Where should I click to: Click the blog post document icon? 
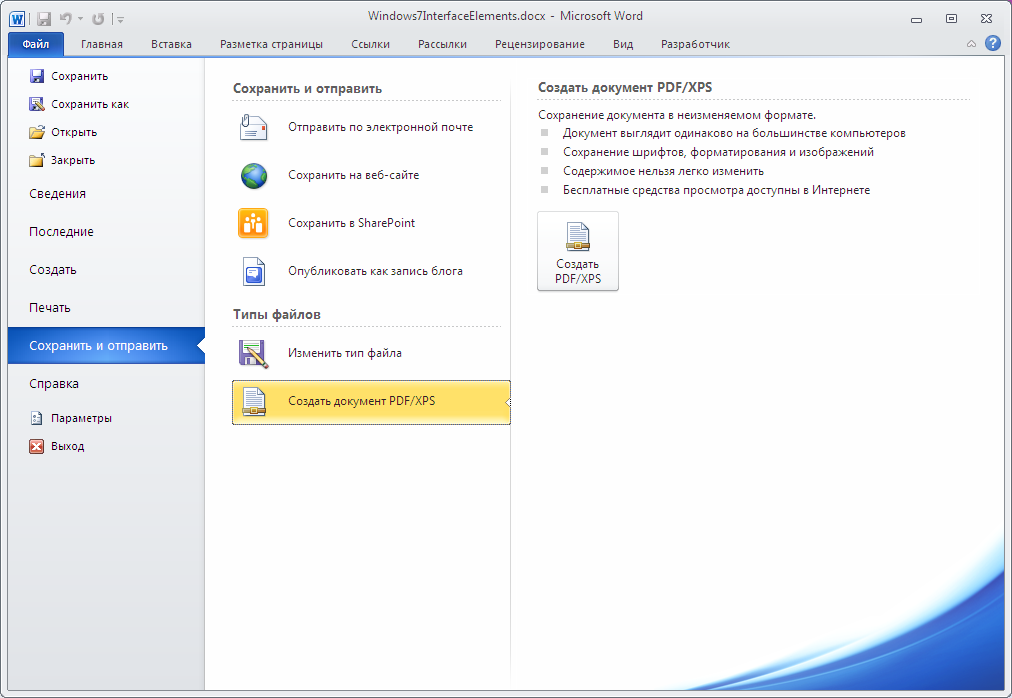click(254, 271)
